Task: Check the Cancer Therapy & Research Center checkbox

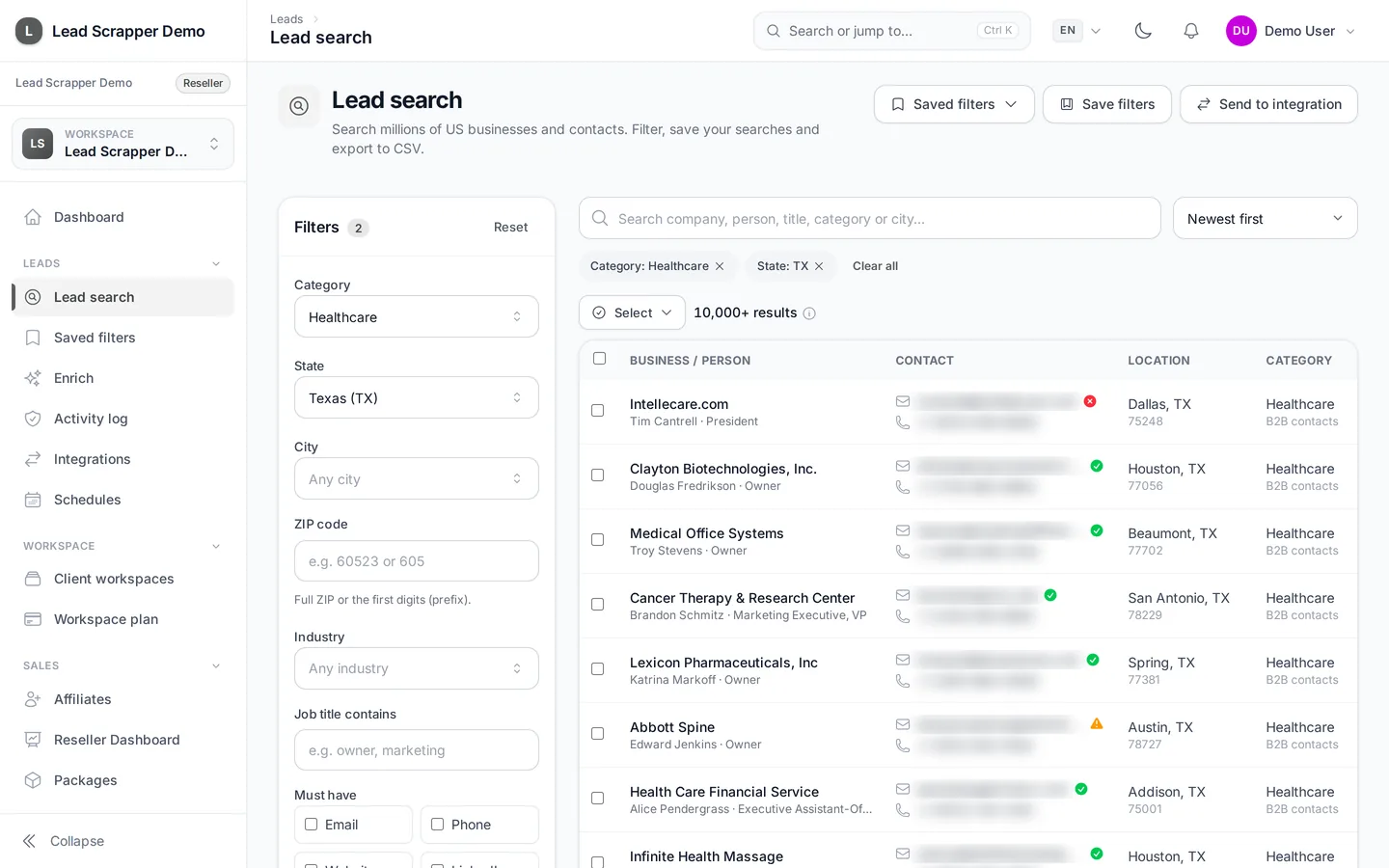Action: click(598, 605)
